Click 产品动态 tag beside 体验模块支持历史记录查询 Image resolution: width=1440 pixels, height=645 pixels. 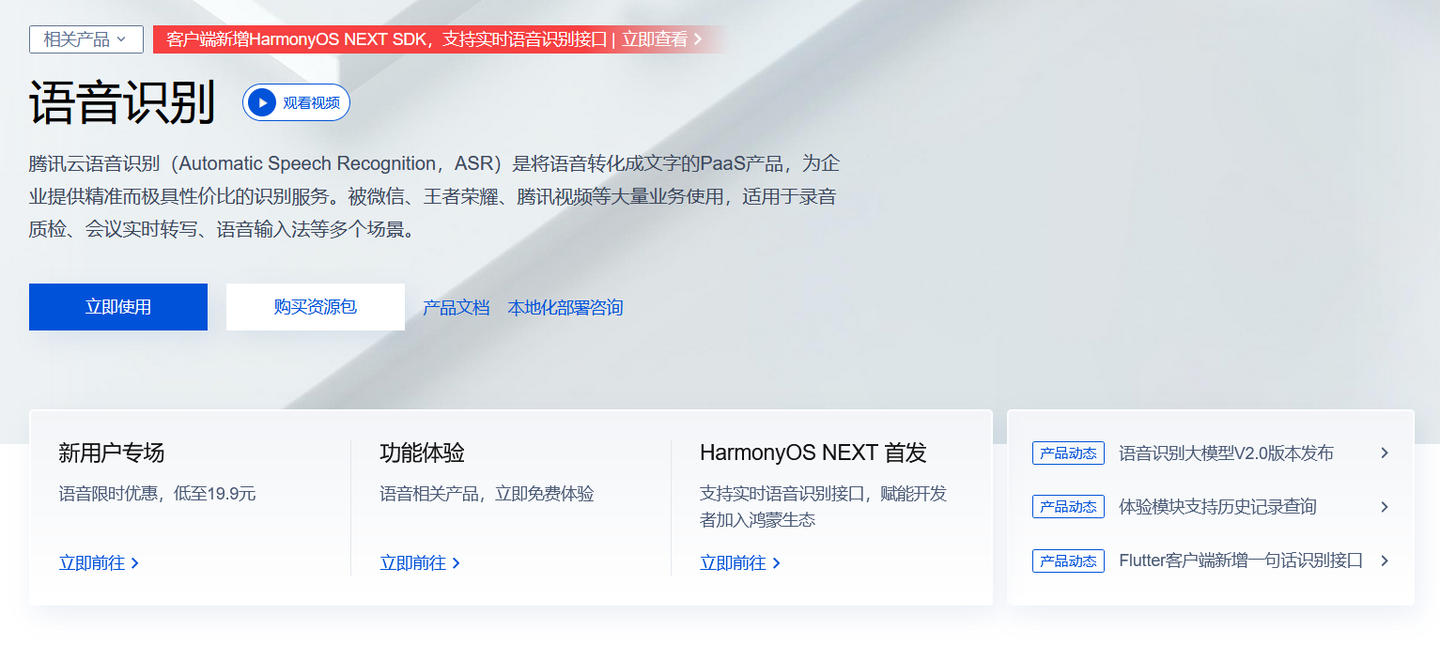pyautogui.click(x=1068, y=507)
